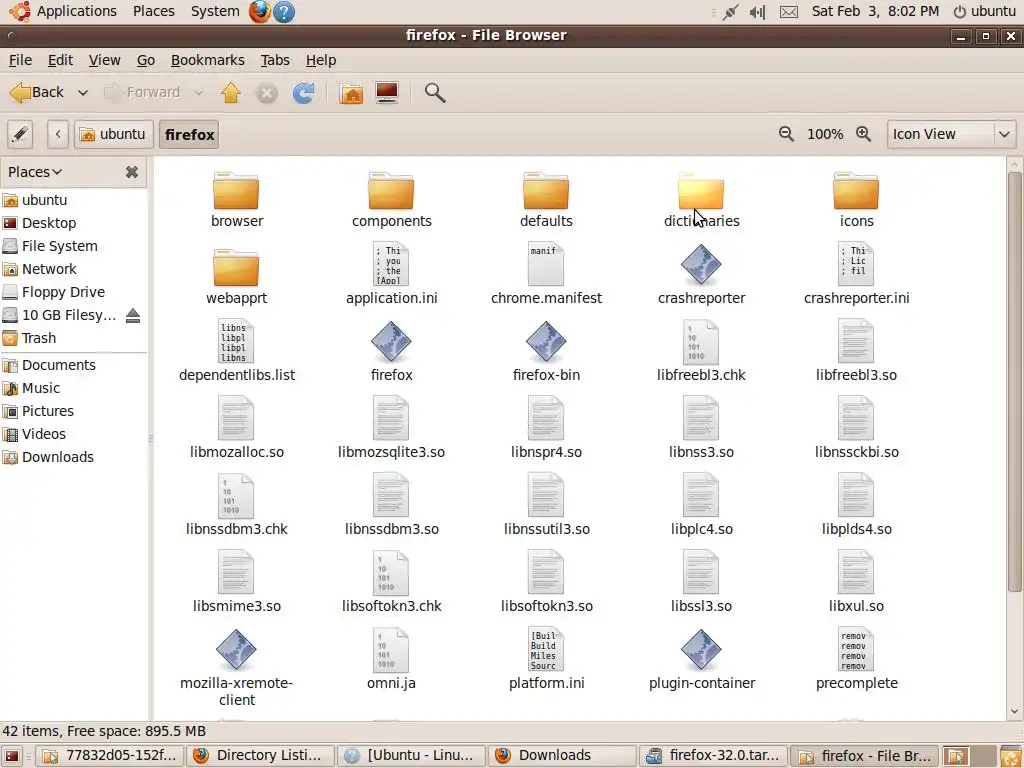Screen dimensions: 1024x768
Task: Click the Search magnifier icon
Action: coord(435,93)
